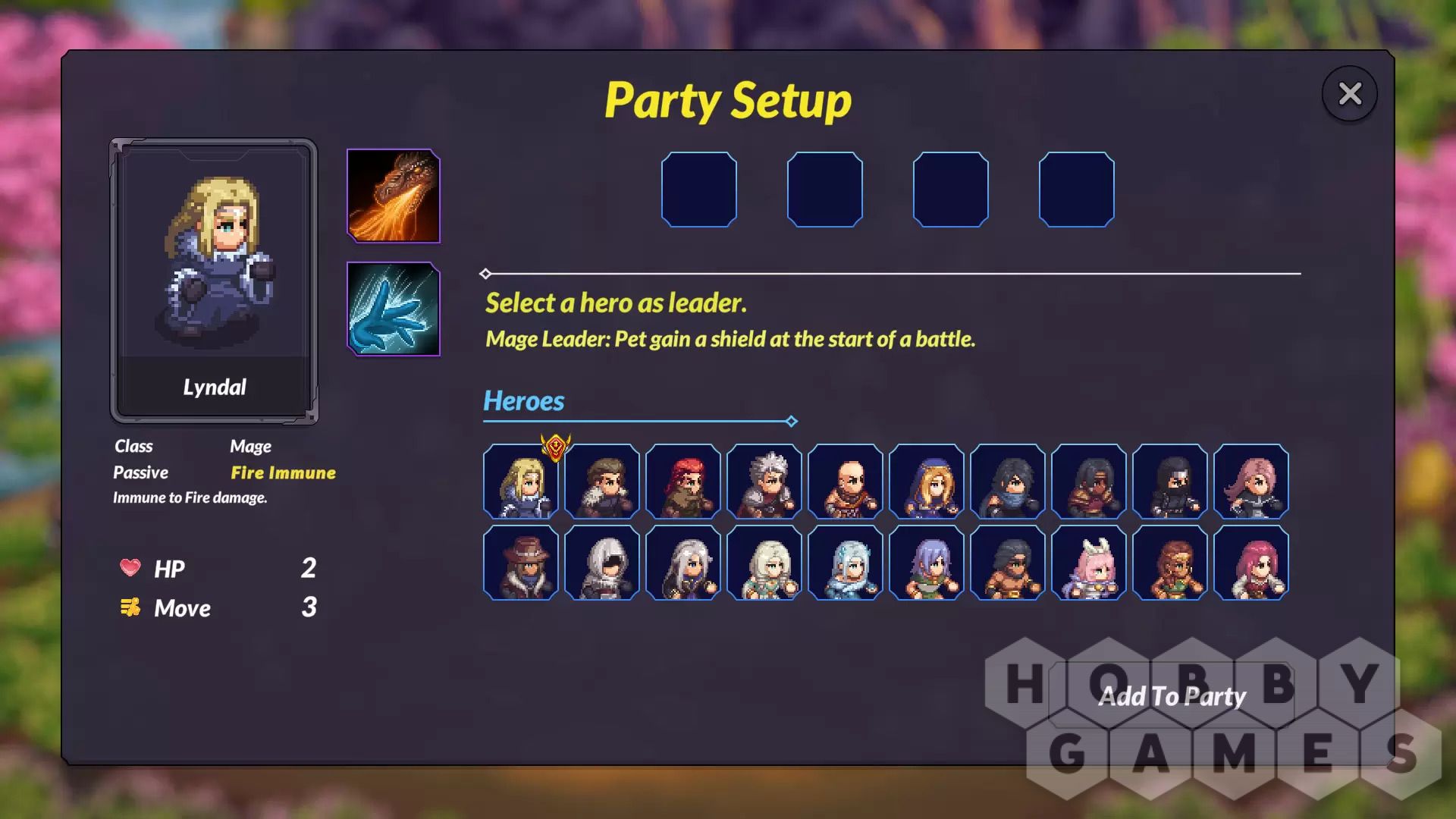
Task: Open the Heroes tab heading
Action: pos(524,400)
